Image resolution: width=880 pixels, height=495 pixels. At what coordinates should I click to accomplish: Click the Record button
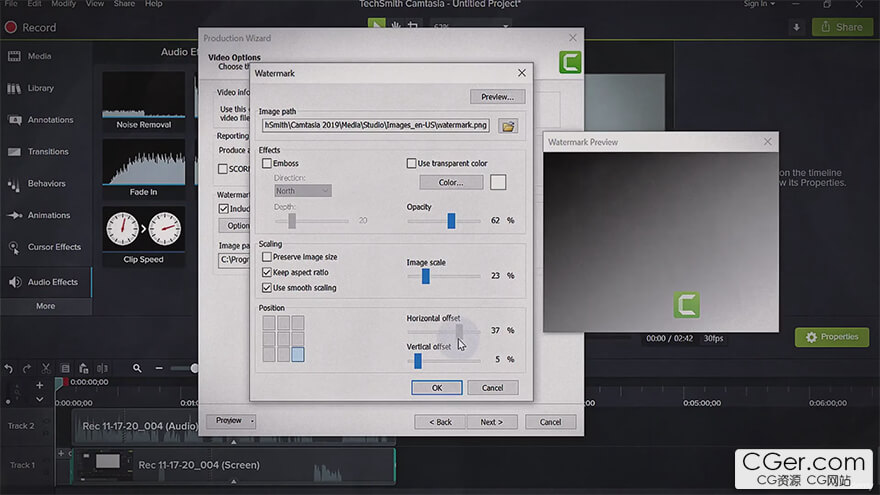click(30, 28)
